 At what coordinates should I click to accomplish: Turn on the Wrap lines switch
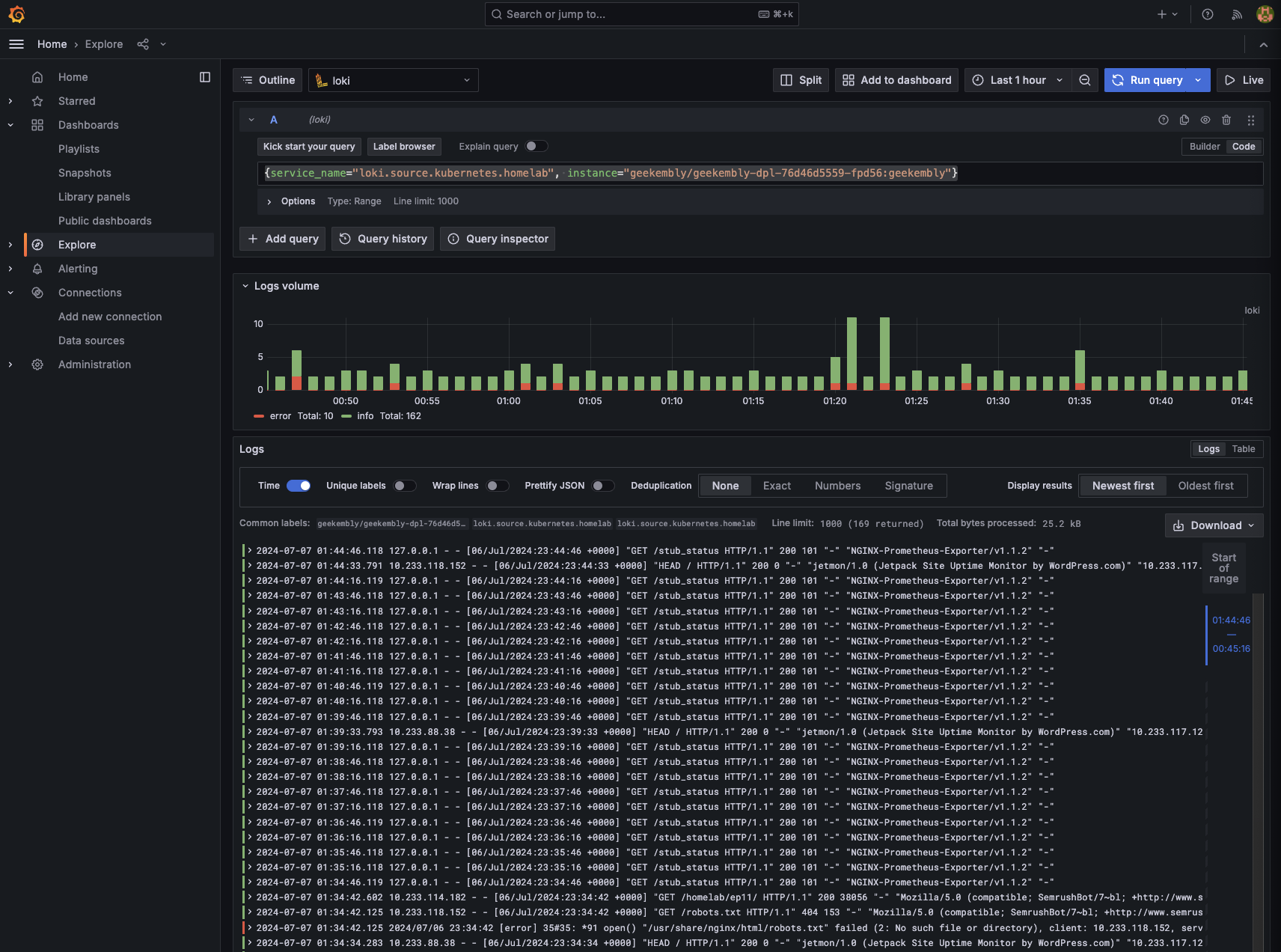tap(497, 486)
